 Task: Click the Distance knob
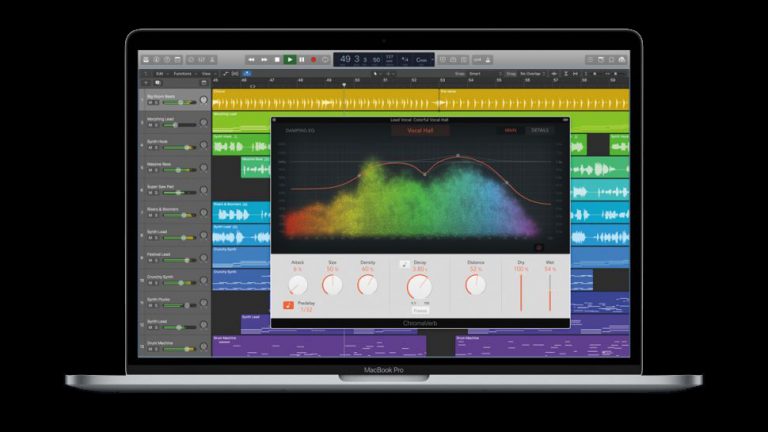click(x=475, y=285)
